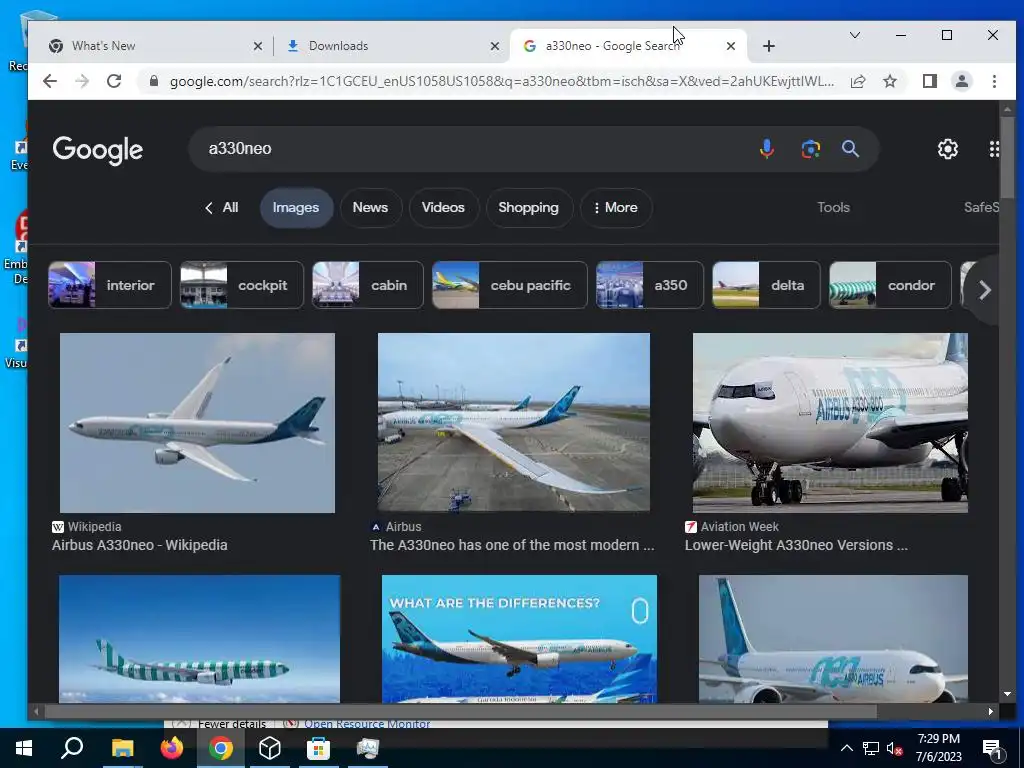Open the Airbus runway image thumbnail
Screen dimensions: 1024x768
coord(514,423)
